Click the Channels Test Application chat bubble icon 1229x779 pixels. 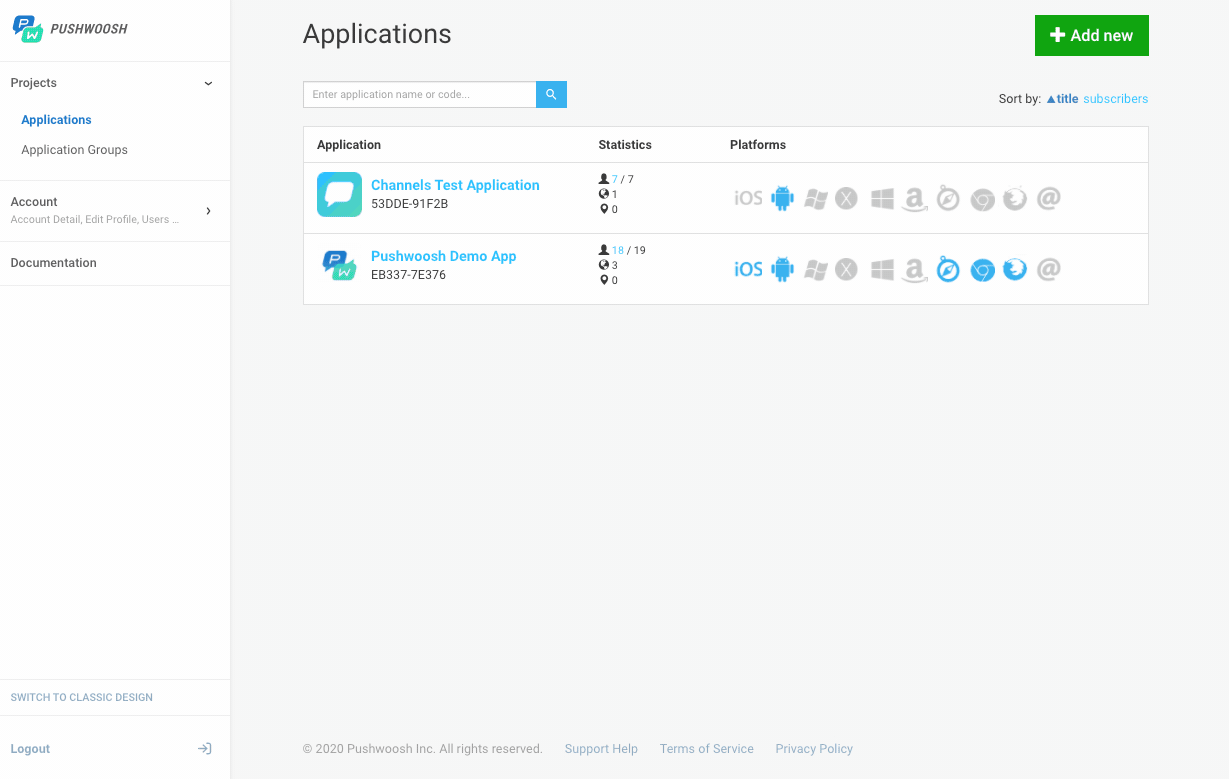click(x=339, y=194)
